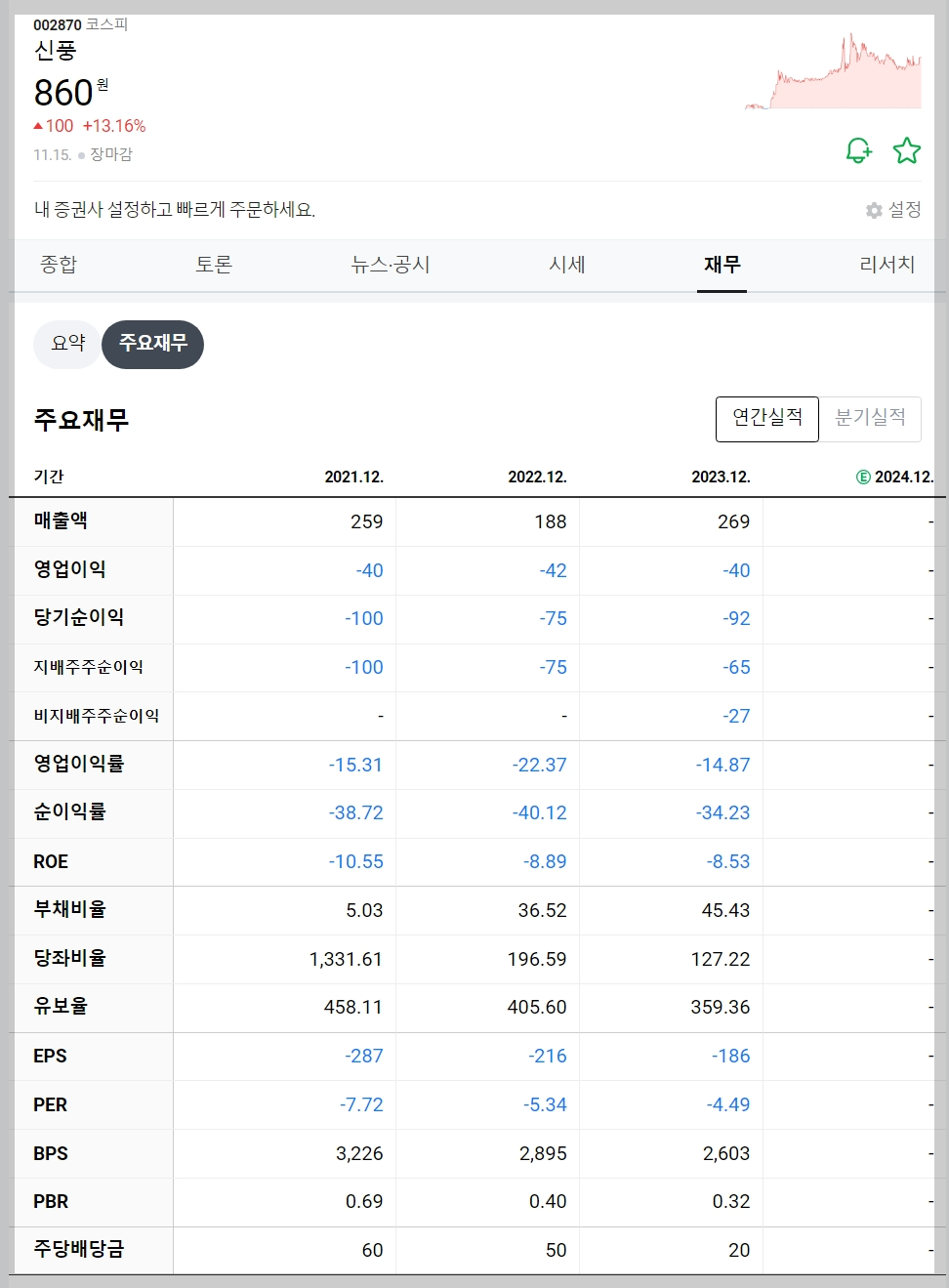Choose 연간실적 annual results toggle

tap(767, 418)
